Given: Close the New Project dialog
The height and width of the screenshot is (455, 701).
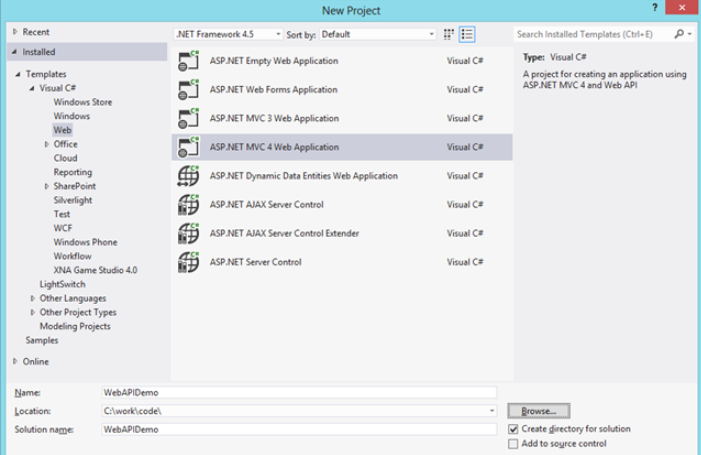Looking at the screenshot, I should (x=681, y=7).
